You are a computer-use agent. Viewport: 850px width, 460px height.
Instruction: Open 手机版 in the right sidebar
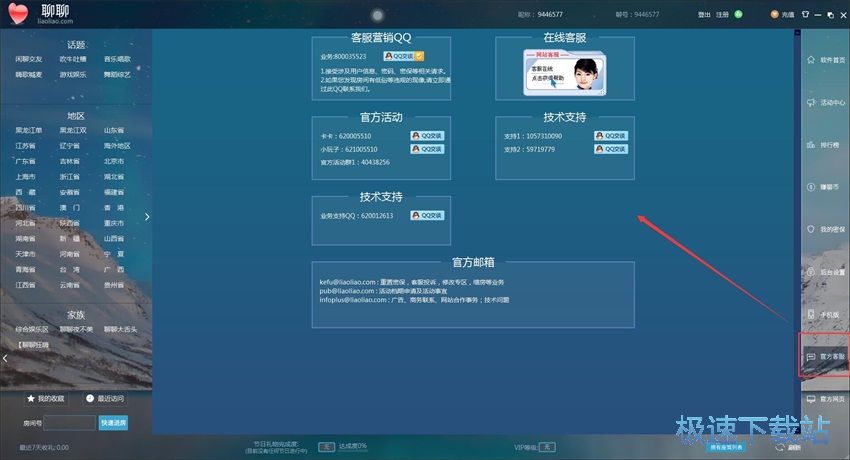click(823, 314)
